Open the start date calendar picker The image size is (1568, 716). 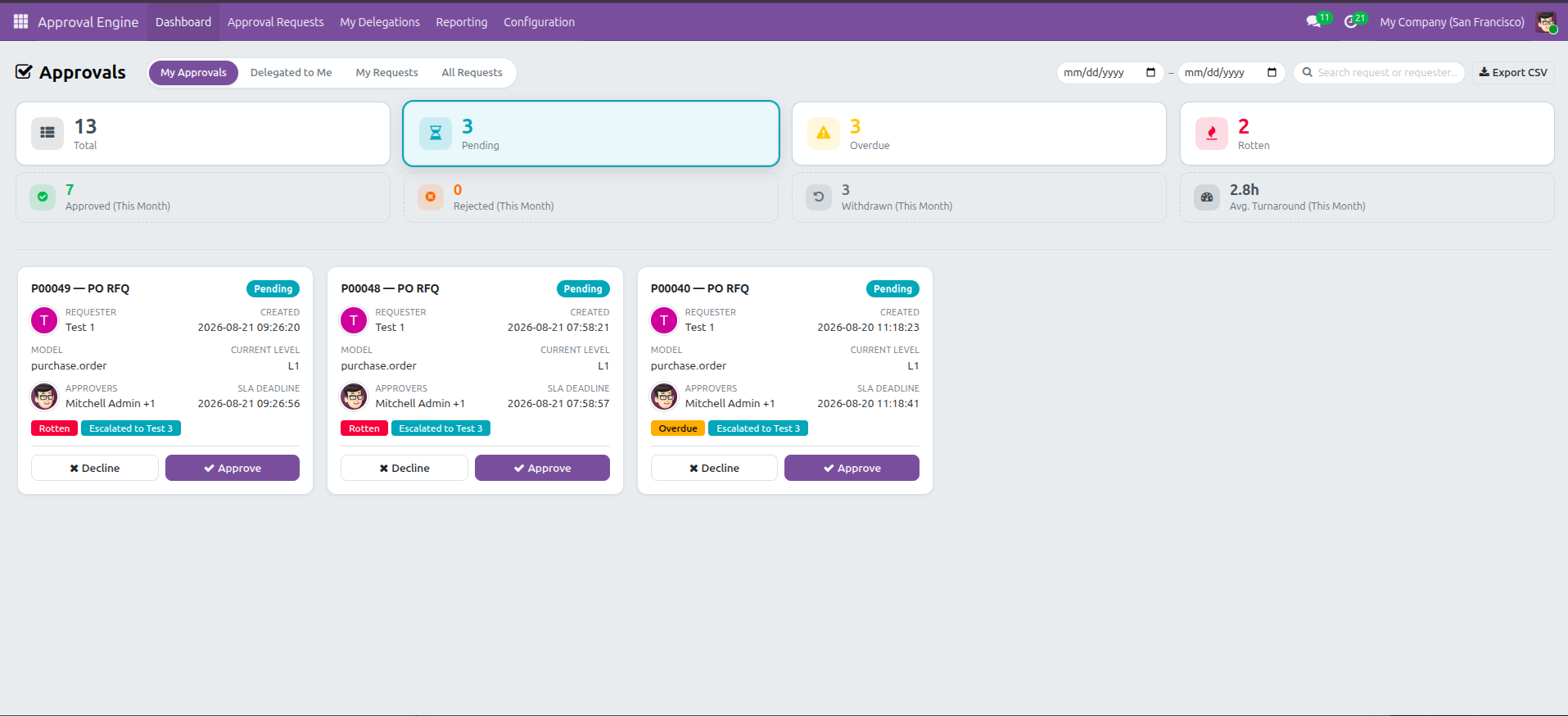pyautogui.click(x=1150, y=72)
